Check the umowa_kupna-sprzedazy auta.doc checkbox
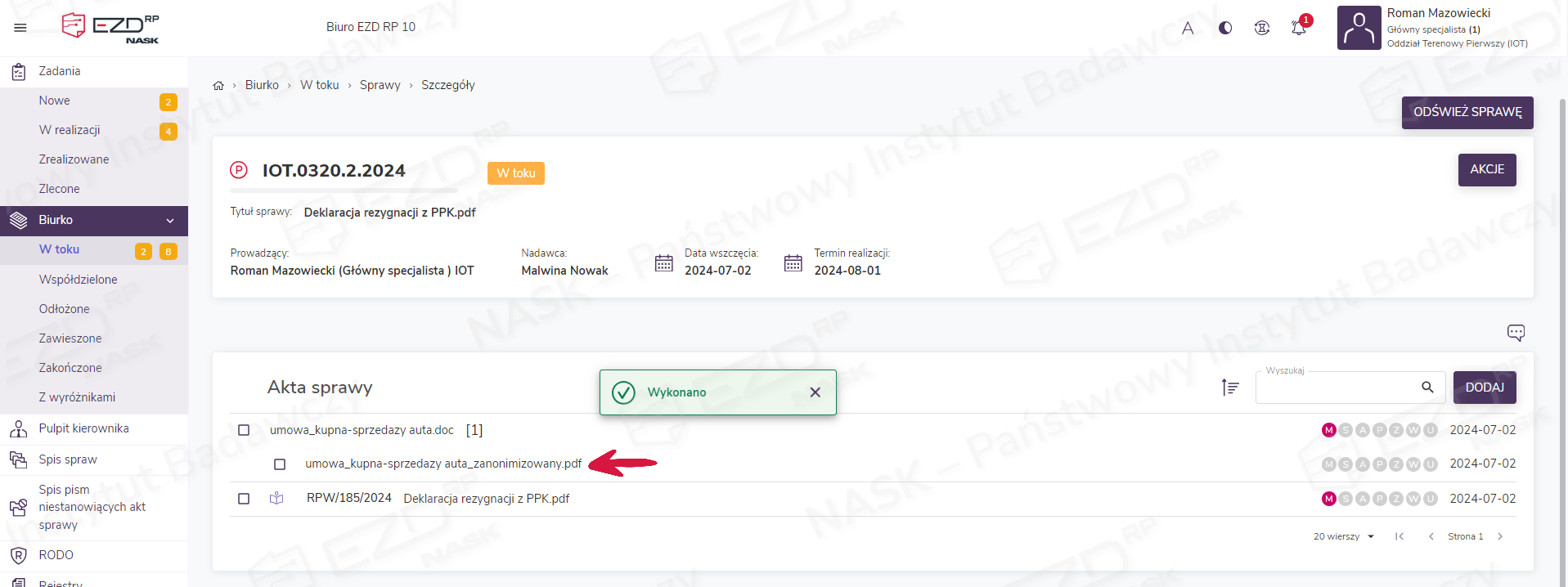 pyautogui.click(x=244, y=430)
